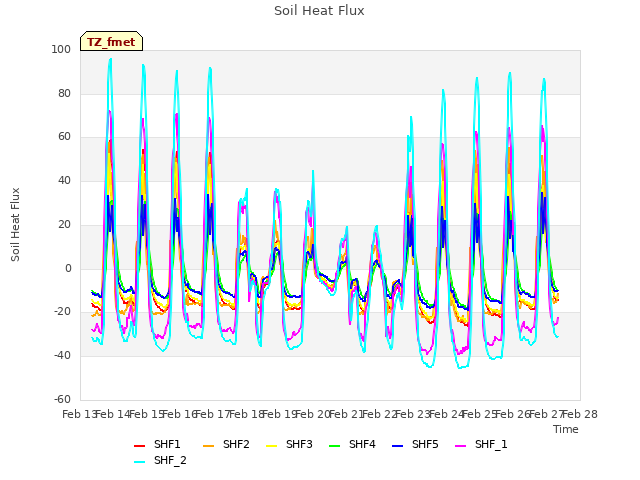Click the -40 y-axis tick label
Image resolution: width=640 pixels, height=480 pixels.
pos(62,356)
